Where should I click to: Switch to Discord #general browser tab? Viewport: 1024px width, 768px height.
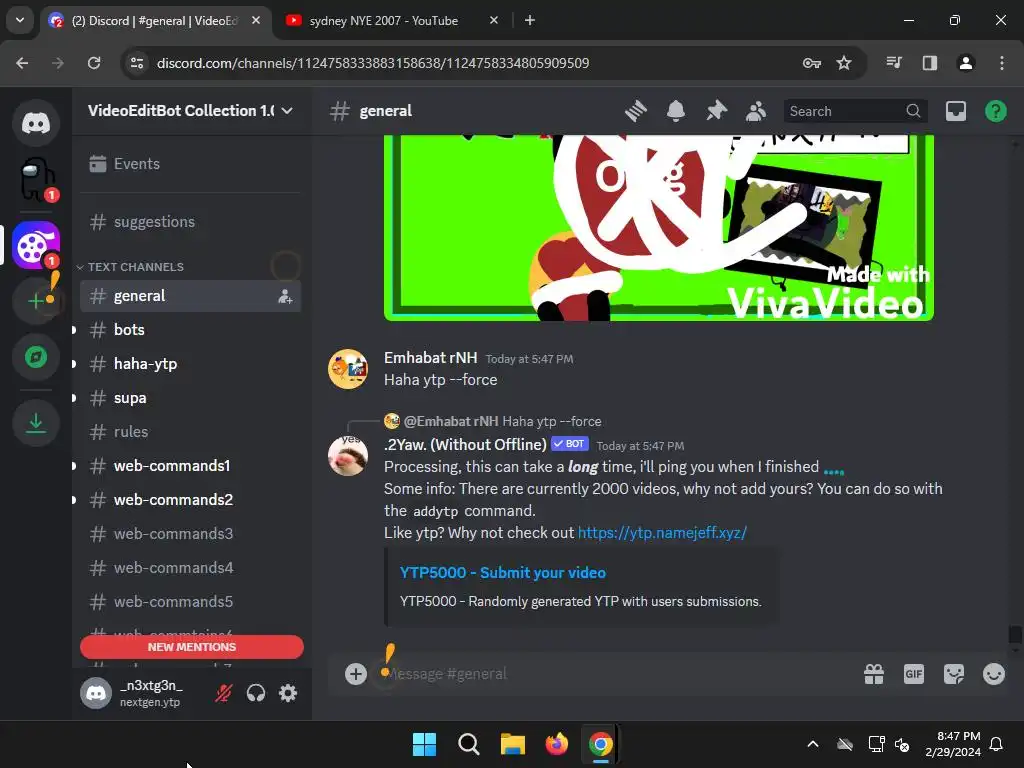[155, 20]
